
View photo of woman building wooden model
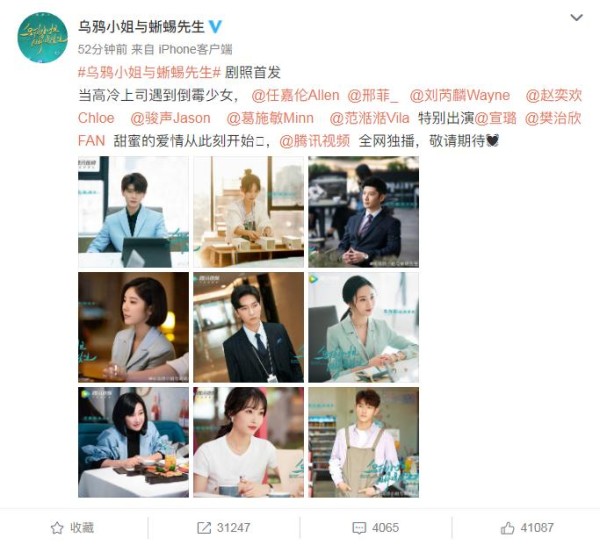248,212
